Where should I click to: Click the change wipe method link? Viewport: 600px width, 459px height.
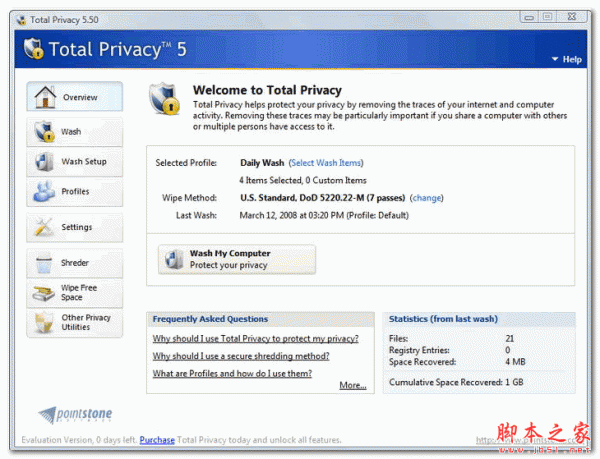(426, 198)
